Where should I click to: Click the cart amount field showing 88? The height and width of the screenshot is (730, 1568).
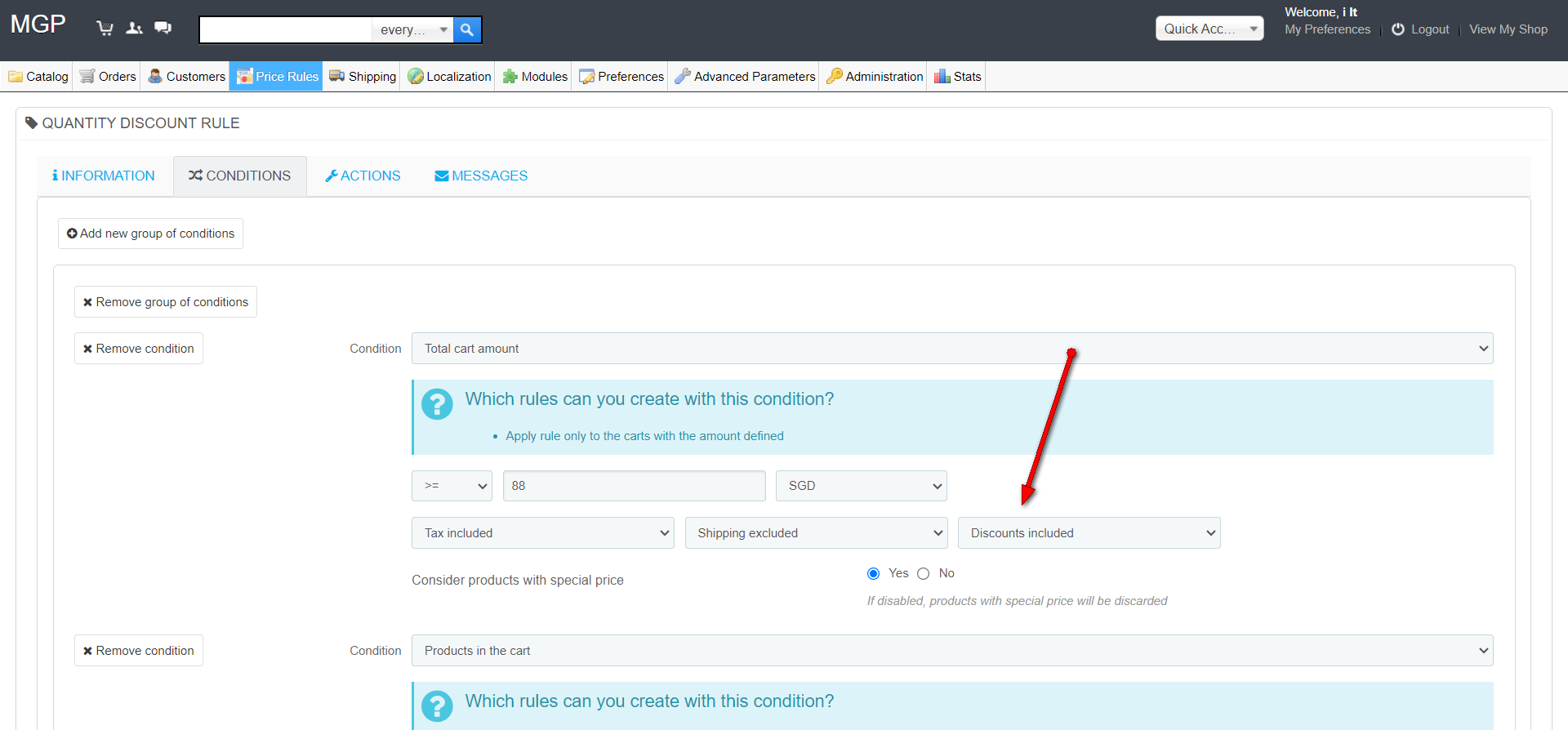[635, 486]
